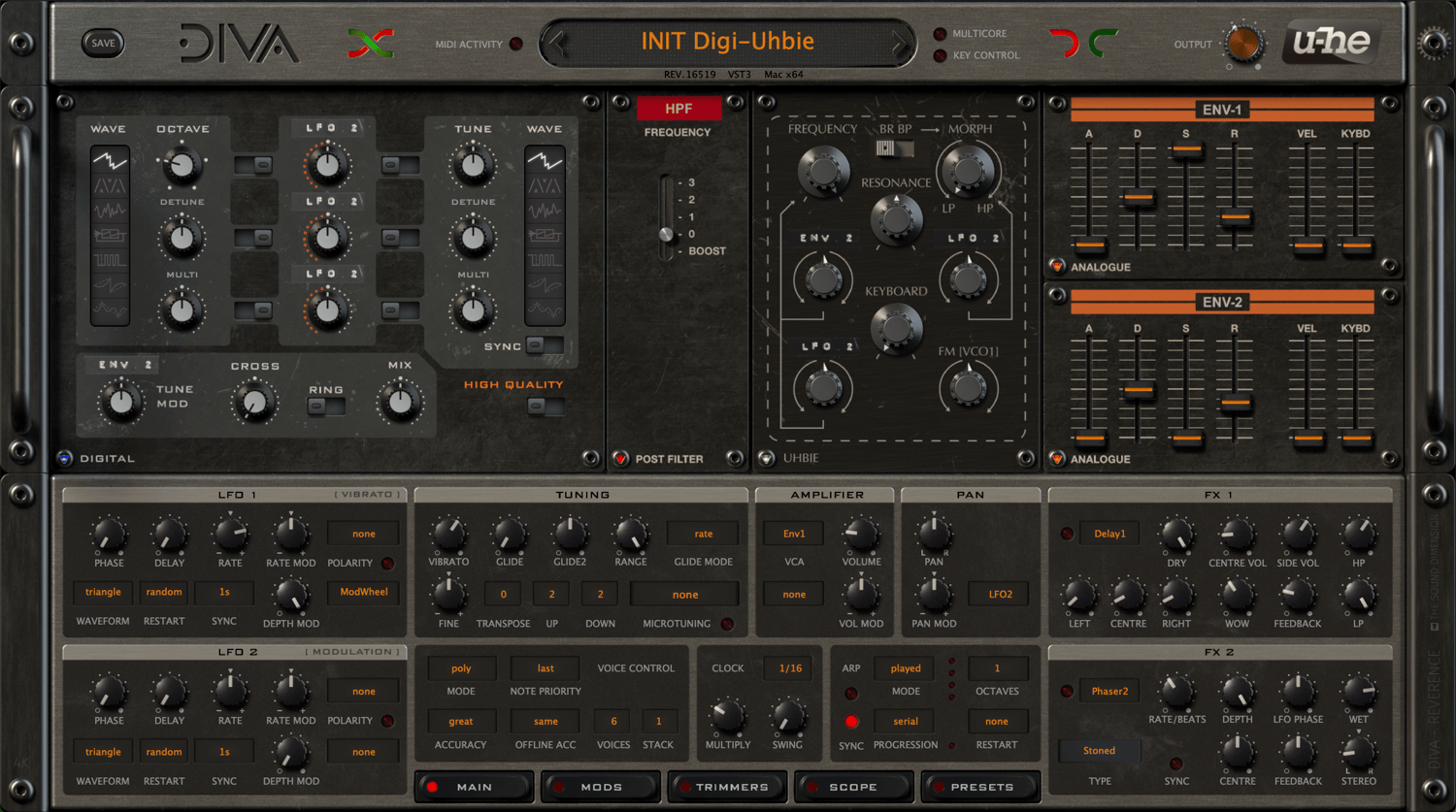Screen dimensions: 1456x812
Task: Click the DIVA logo
Action: pyautogui.click(x=239, y=44)
